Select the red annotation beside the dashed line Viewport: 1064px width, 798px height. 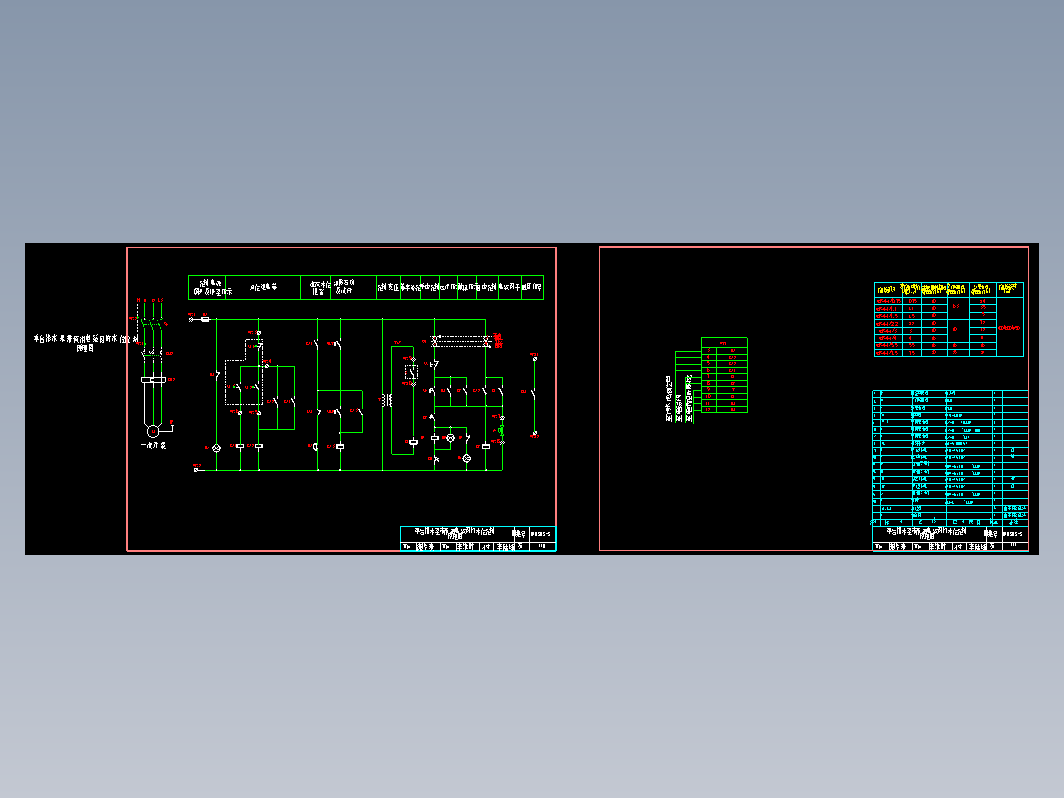[498, 341]
